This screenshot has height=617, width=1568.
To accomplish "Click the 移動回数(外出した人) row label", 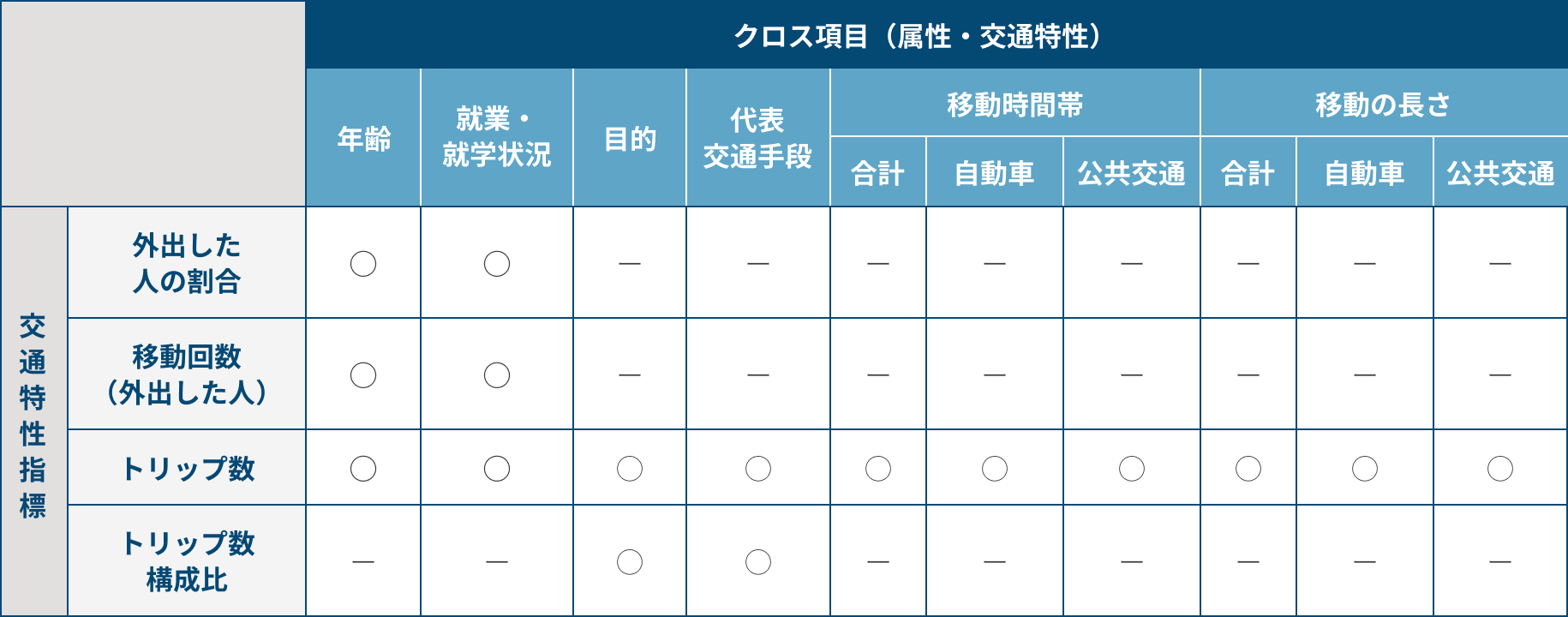I will pyautogui.click(x=187, y=374).
